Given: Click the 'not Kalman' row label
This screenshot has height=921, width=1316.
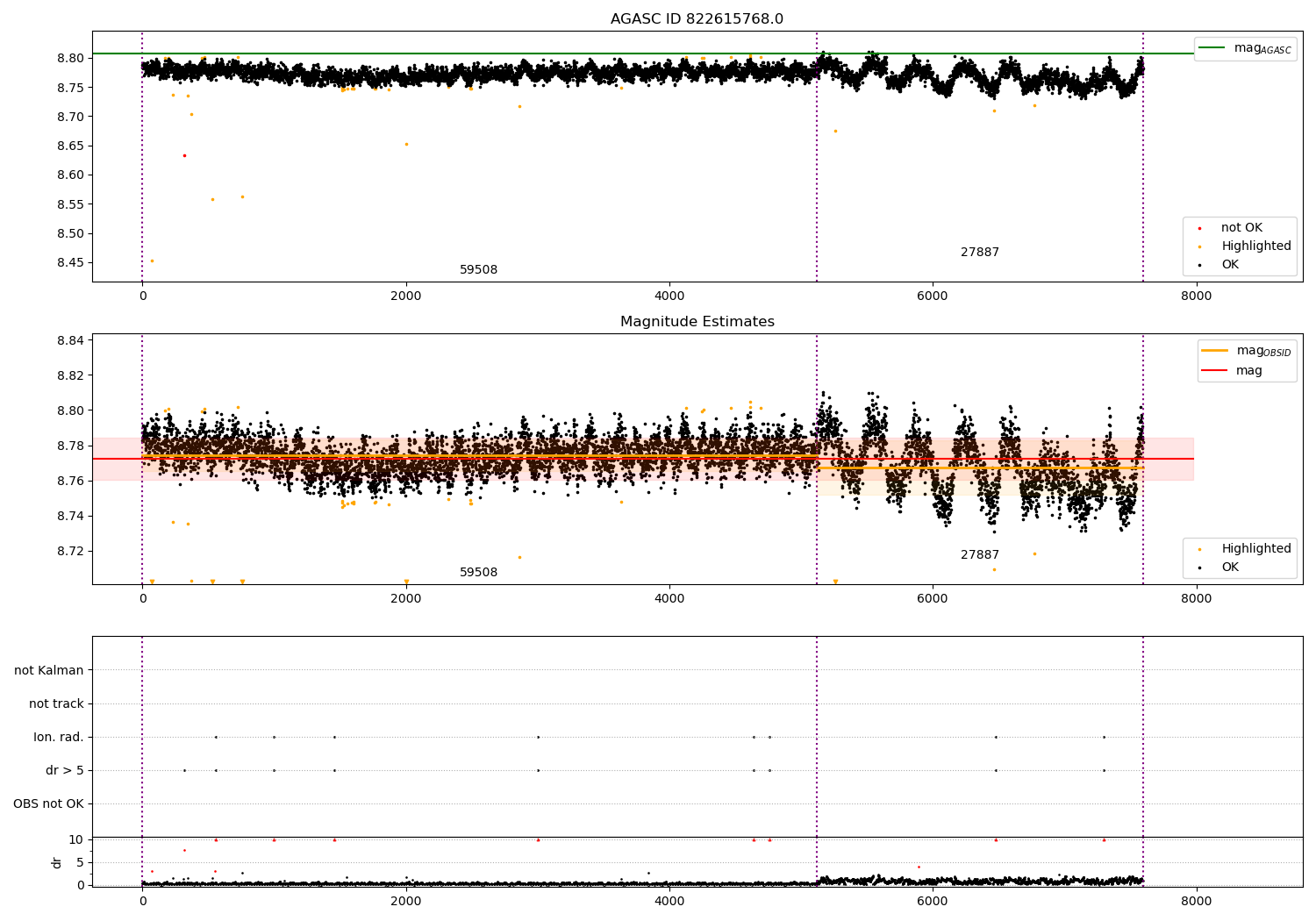Looking at the screenshot, I should click(x=49, y=670).
